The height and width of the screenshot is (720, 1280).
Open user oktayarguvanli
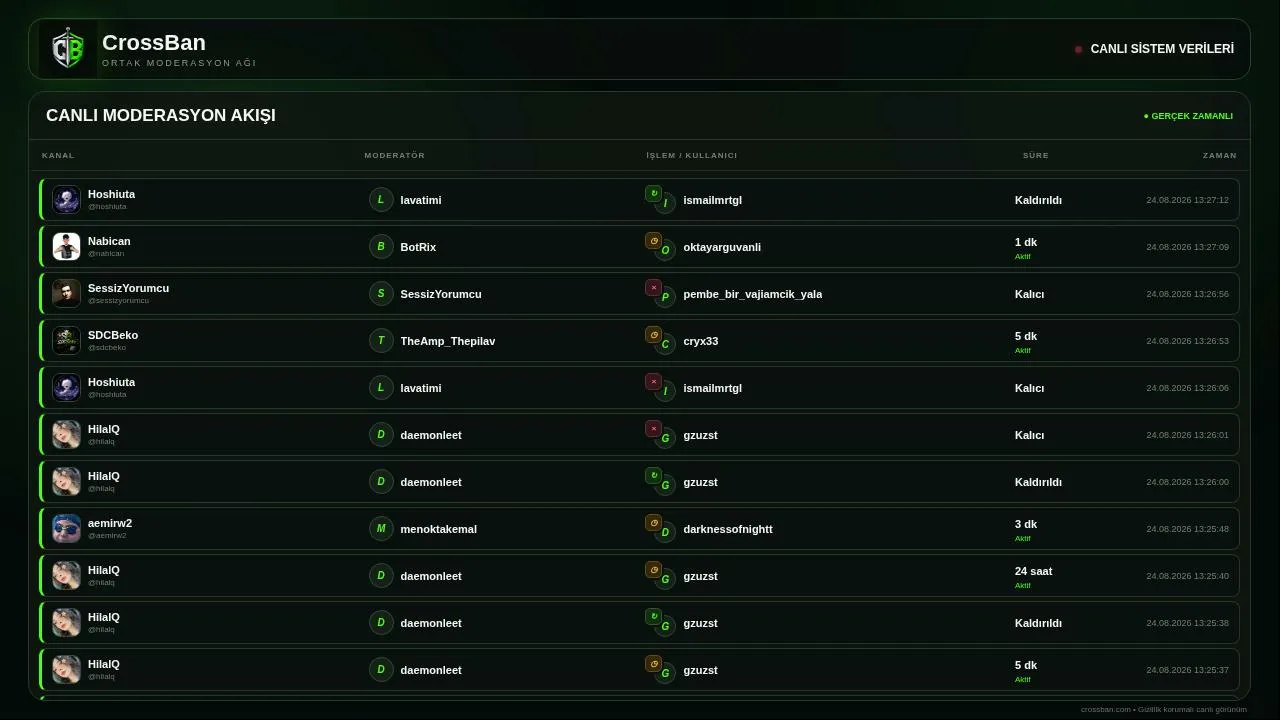(722, 247)
